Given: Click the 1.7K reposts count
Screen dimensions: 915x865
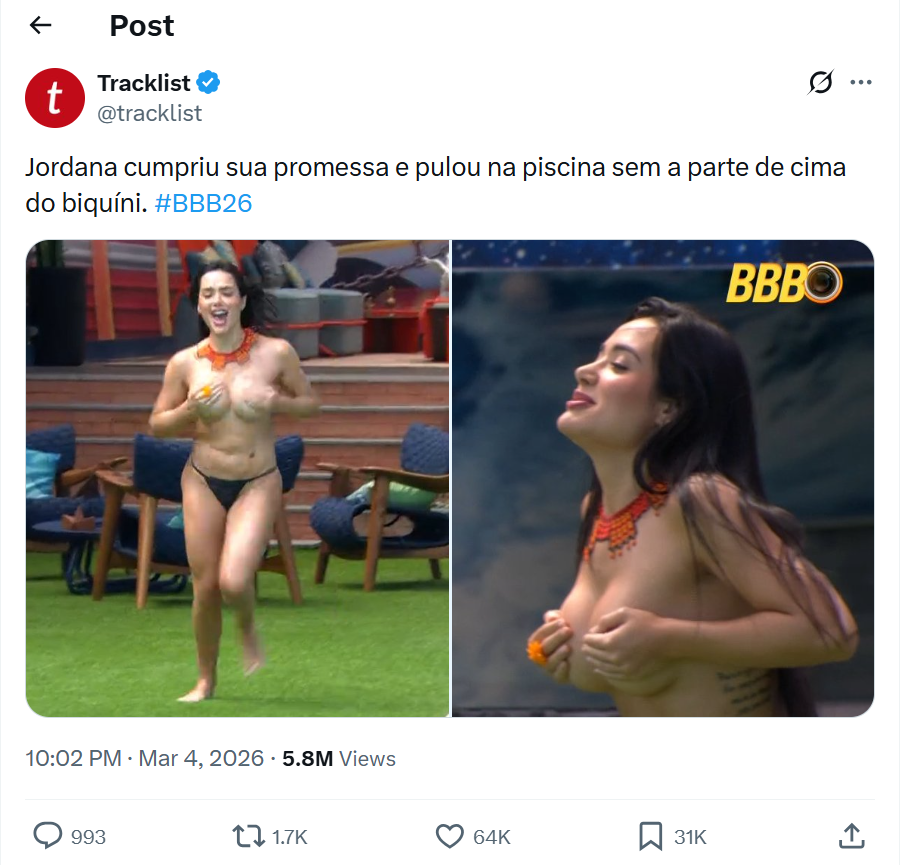Looking at the screenshot, I should point(289,837).
